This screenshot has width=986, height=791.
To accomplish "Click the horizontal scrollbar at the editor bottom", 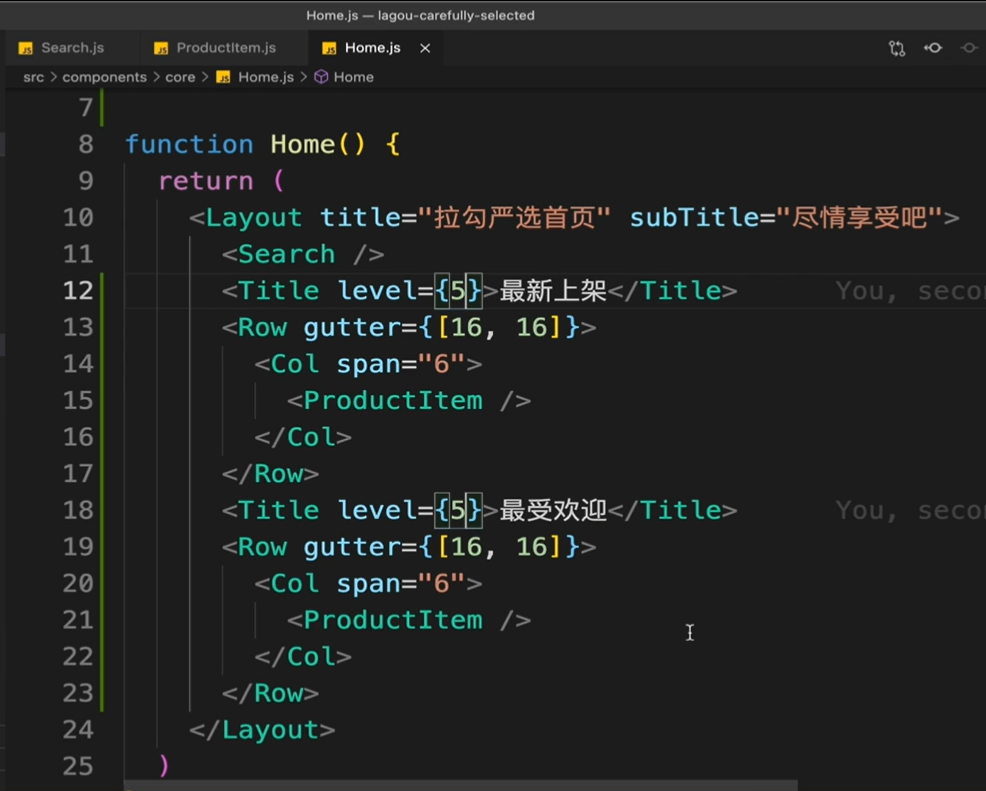I will (x=461, y=786).
